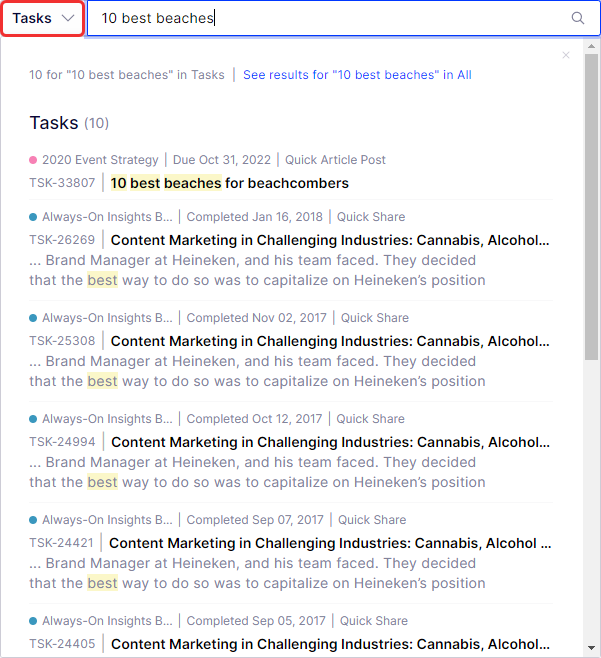Click blue dot beside Completed Sep 07, 2017
This screenshot has height=658, width=601.
coord(33,520)
